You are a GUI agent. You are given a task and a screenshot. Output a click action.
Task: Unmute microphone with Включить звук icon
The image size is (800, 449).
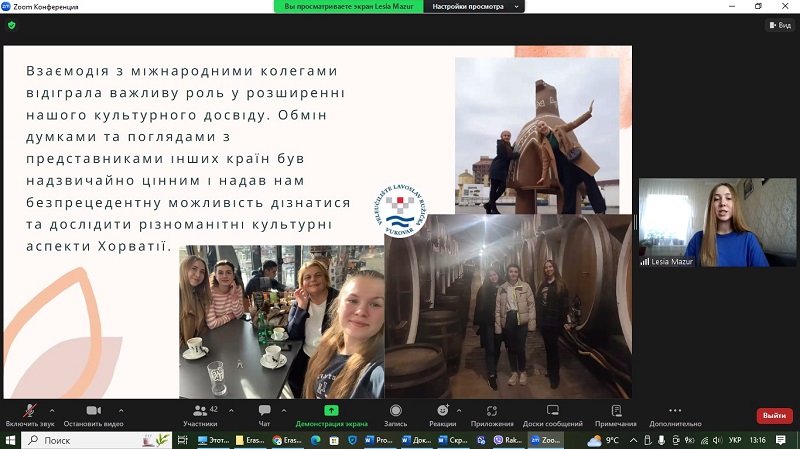coord(29,411)
